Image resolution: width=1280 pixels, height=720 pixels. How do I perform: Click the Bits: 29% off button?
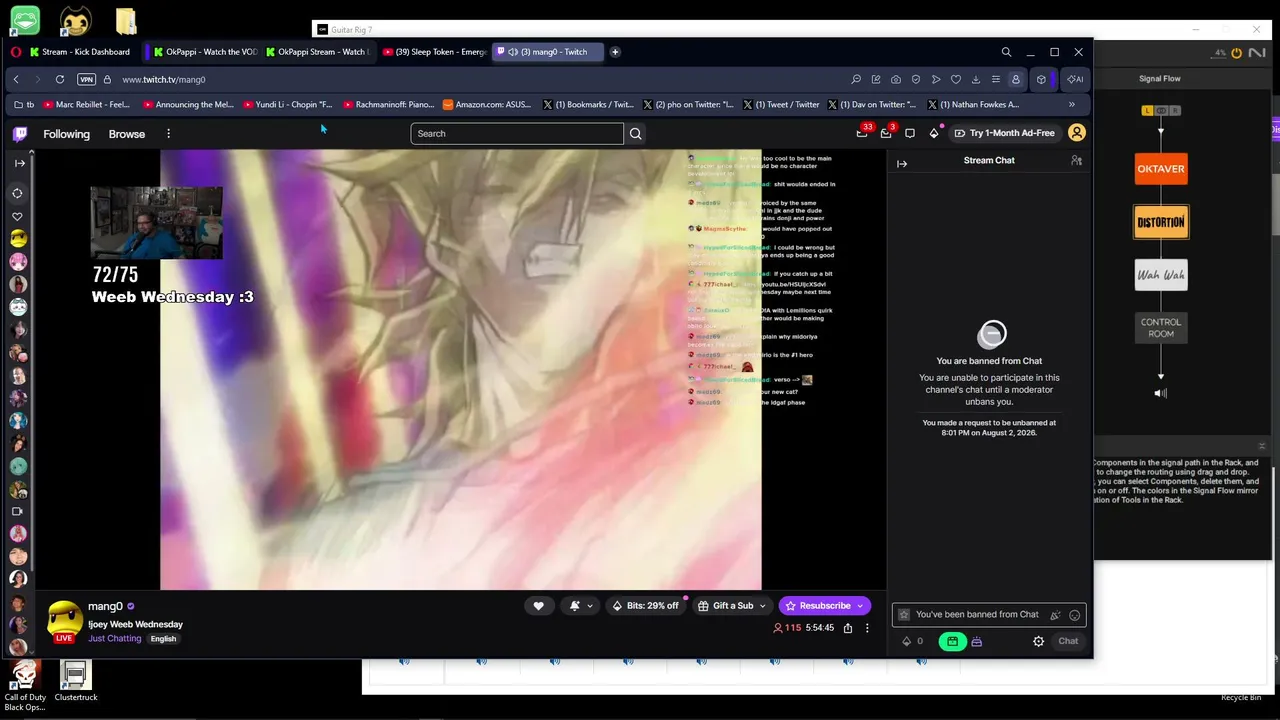(x=646, y=606)
